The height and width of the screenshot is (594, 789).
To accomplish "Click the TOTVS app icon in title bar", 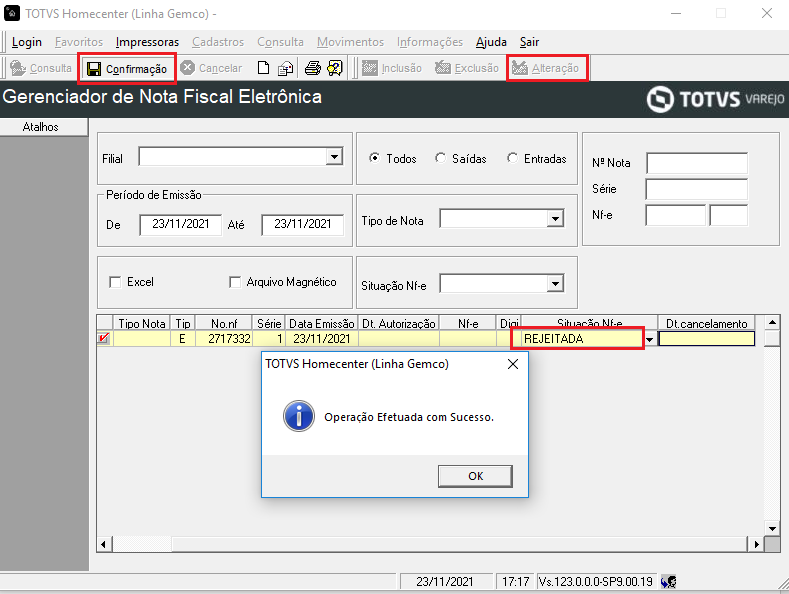I will [12, 13].
